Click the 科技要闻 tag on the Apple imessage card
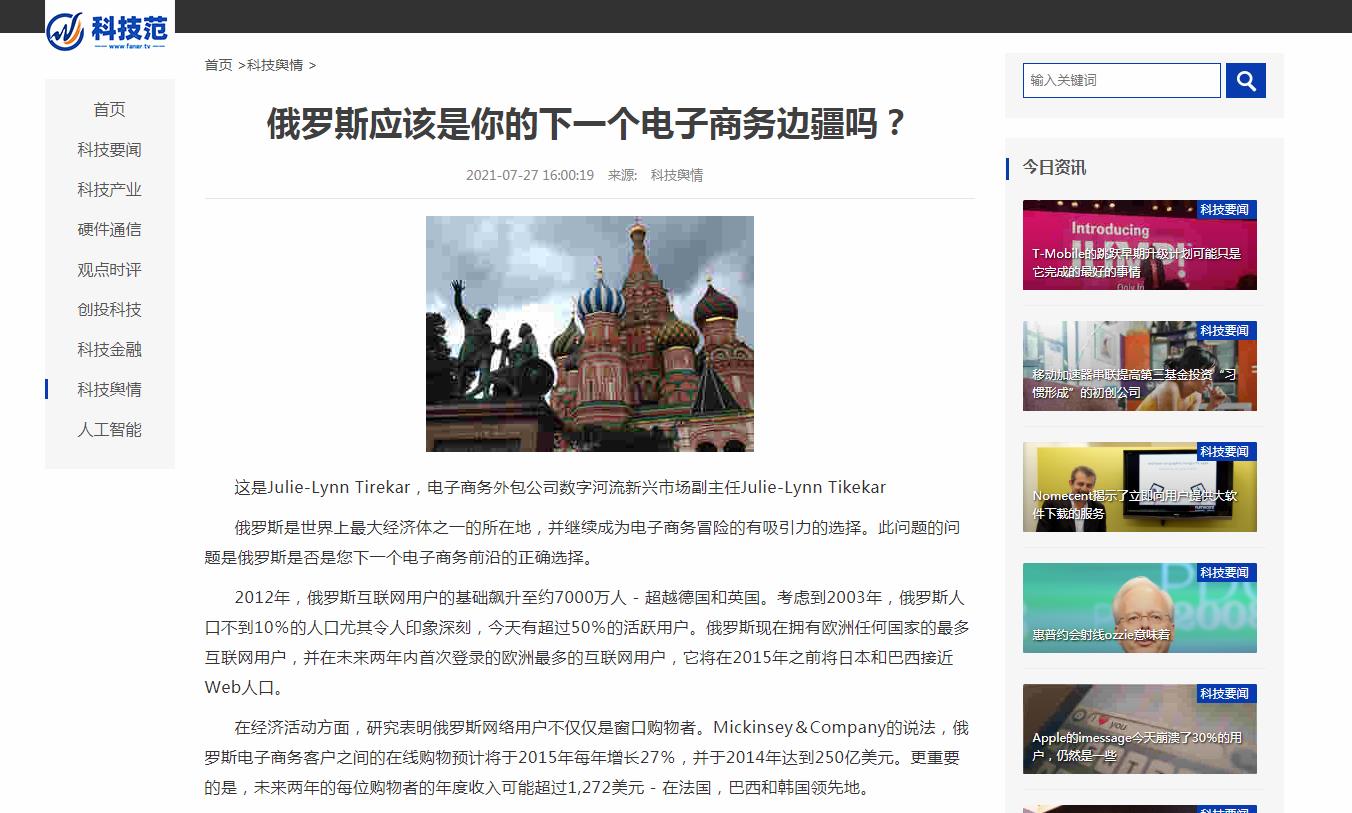 pos(1226,694)
